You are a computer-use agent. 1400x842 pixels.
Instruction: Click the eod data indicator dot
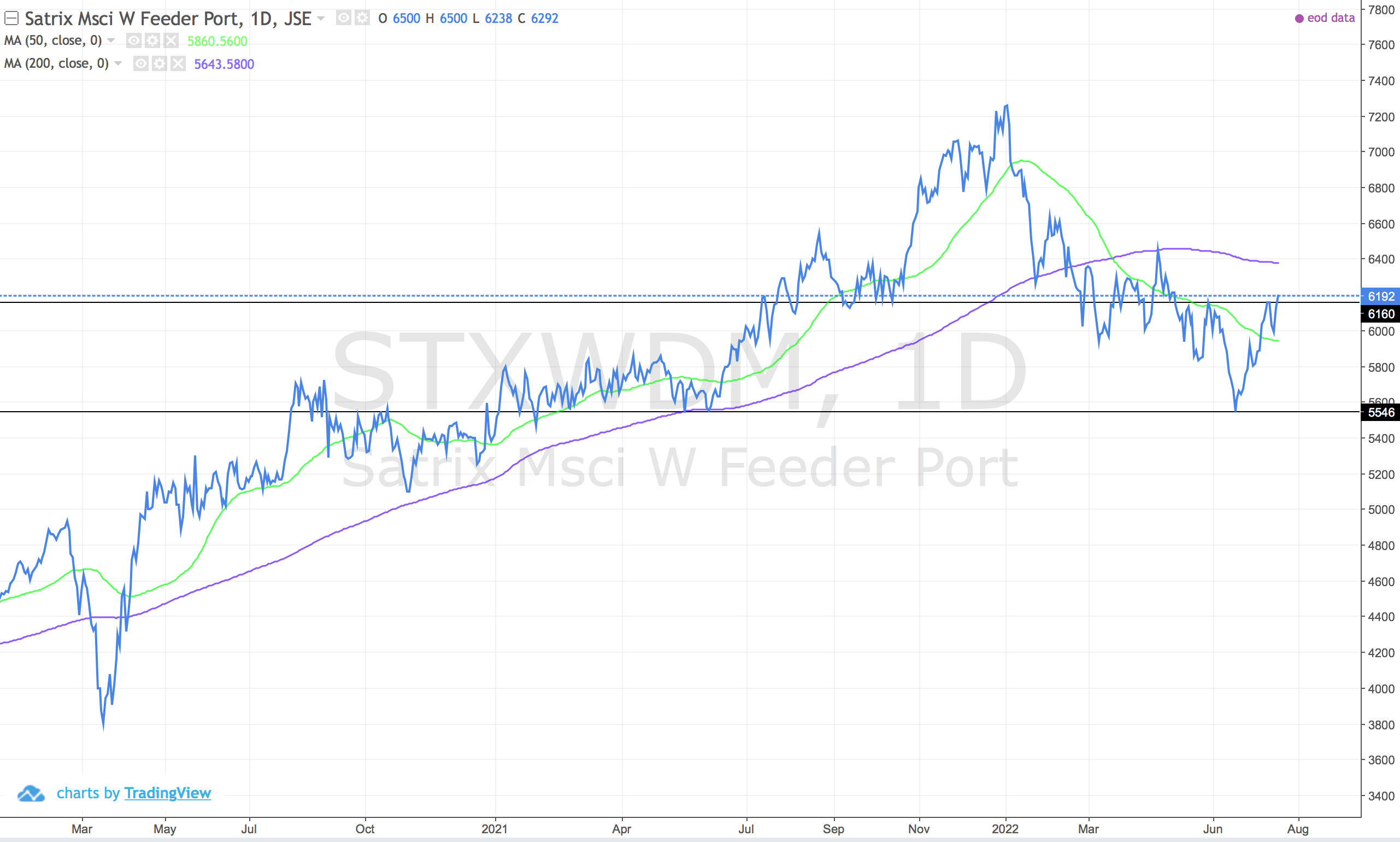[x=1299, y=19]
